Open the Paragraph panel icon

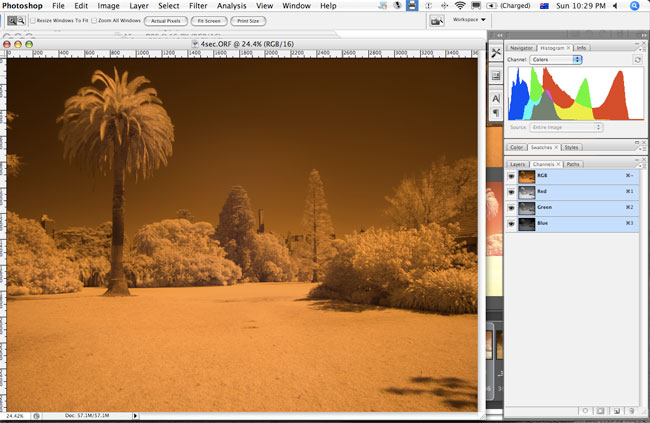pos(496,113)
